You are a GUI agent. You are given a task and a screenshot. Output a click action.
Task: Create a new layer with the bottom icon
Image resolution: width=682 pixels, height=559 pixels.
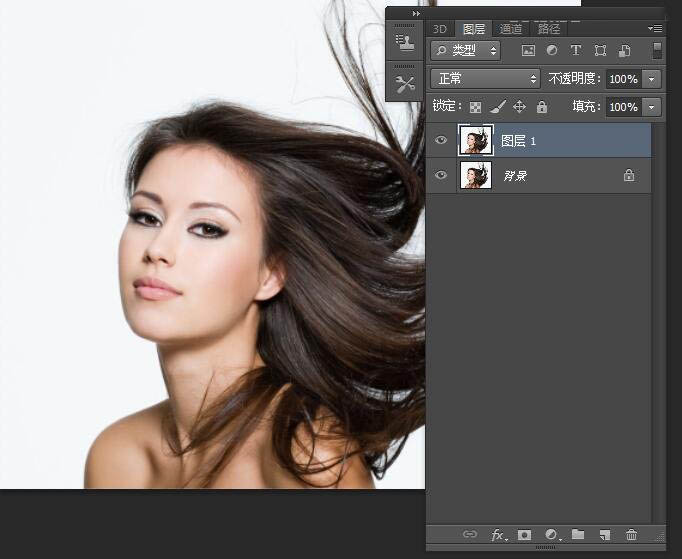[x=604, y=535]
